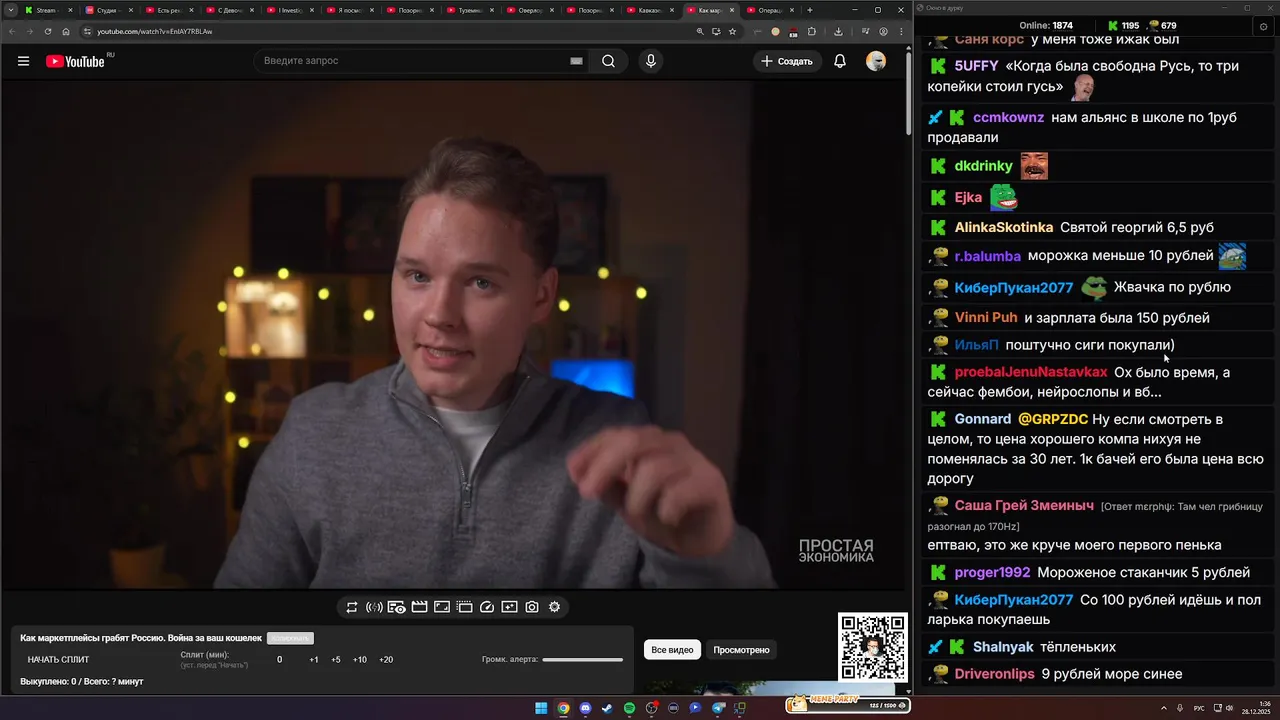Open a new browser tab
The width and height of the screenshot is (1280, 720).
(810, 10)
